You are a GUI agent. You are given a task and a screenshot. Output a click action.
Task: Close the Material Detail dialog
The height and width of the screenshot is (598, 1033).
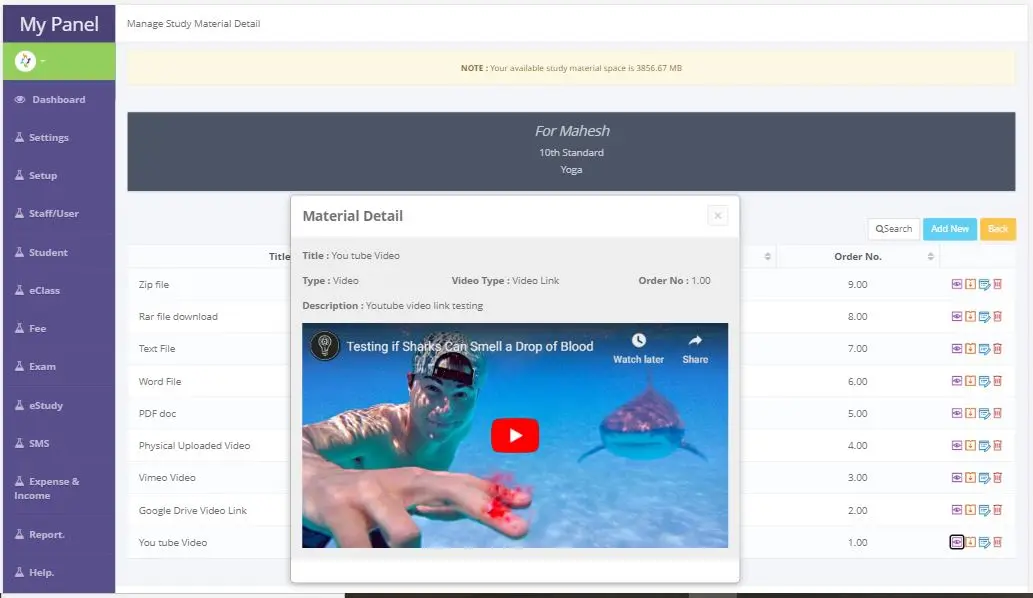(x=717, y=215)
